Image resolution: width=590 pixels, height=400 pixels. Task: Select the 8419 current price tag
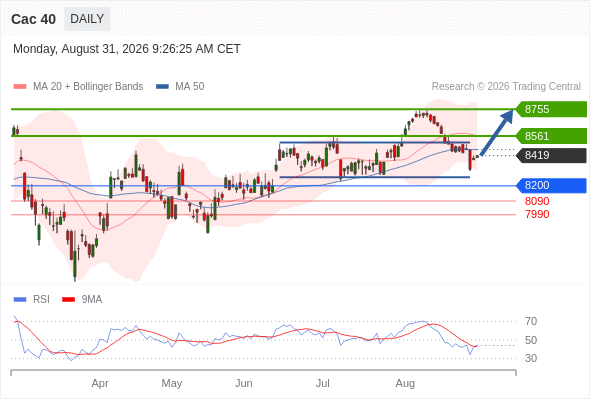click(551, 155)
